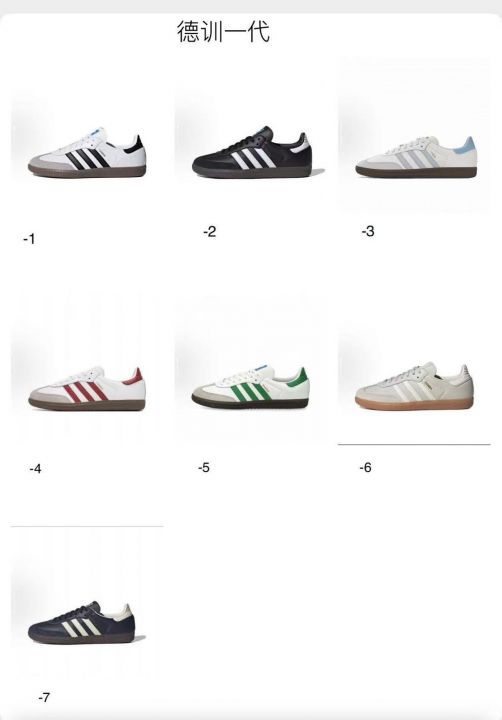Select the white sneaker with black stripes
The width and height of the screenshot is (502, 720).
87,155
